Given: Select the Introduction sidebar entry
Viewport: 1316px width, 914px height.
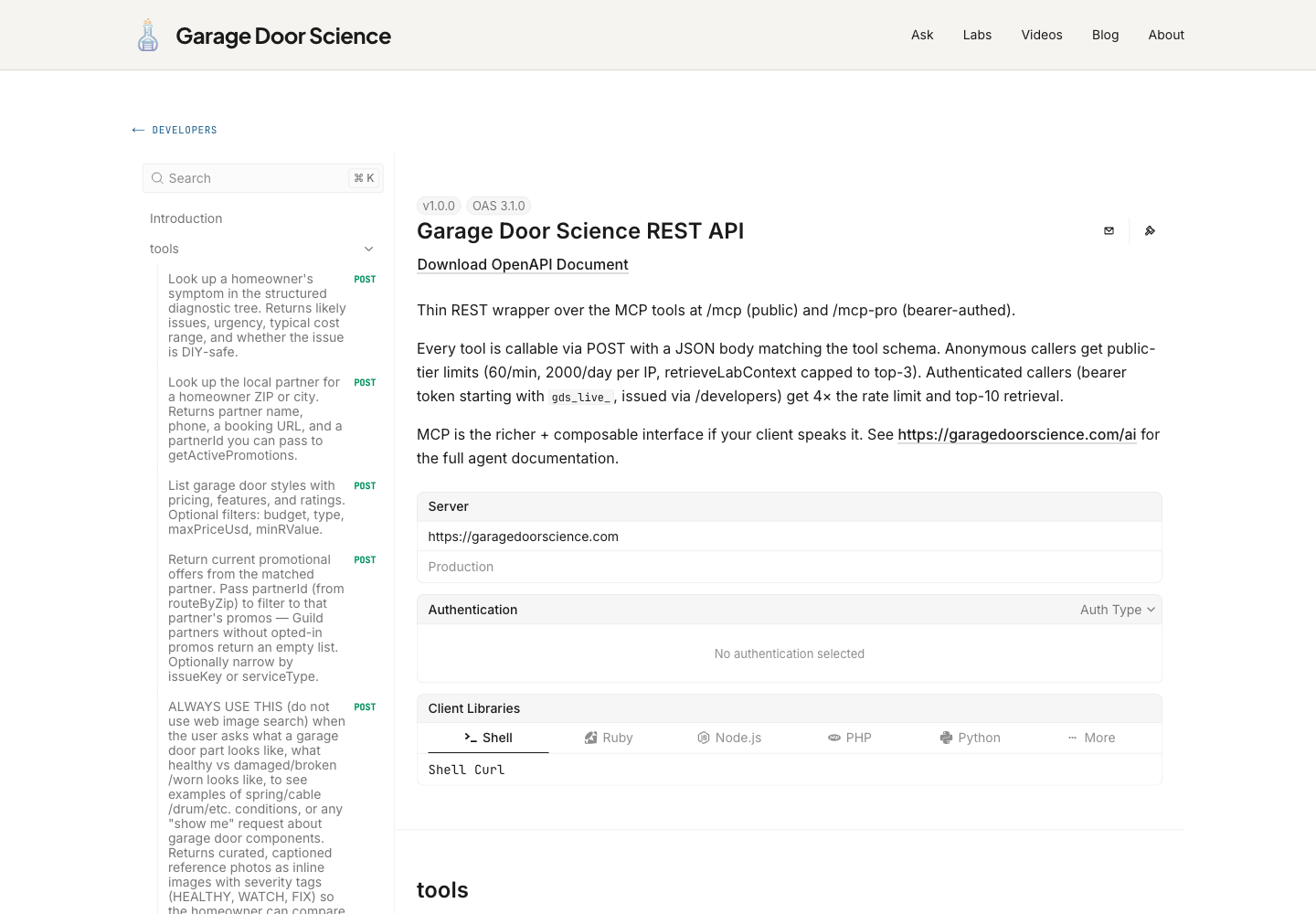Looking at the screenshot, I should pos(186,218).
